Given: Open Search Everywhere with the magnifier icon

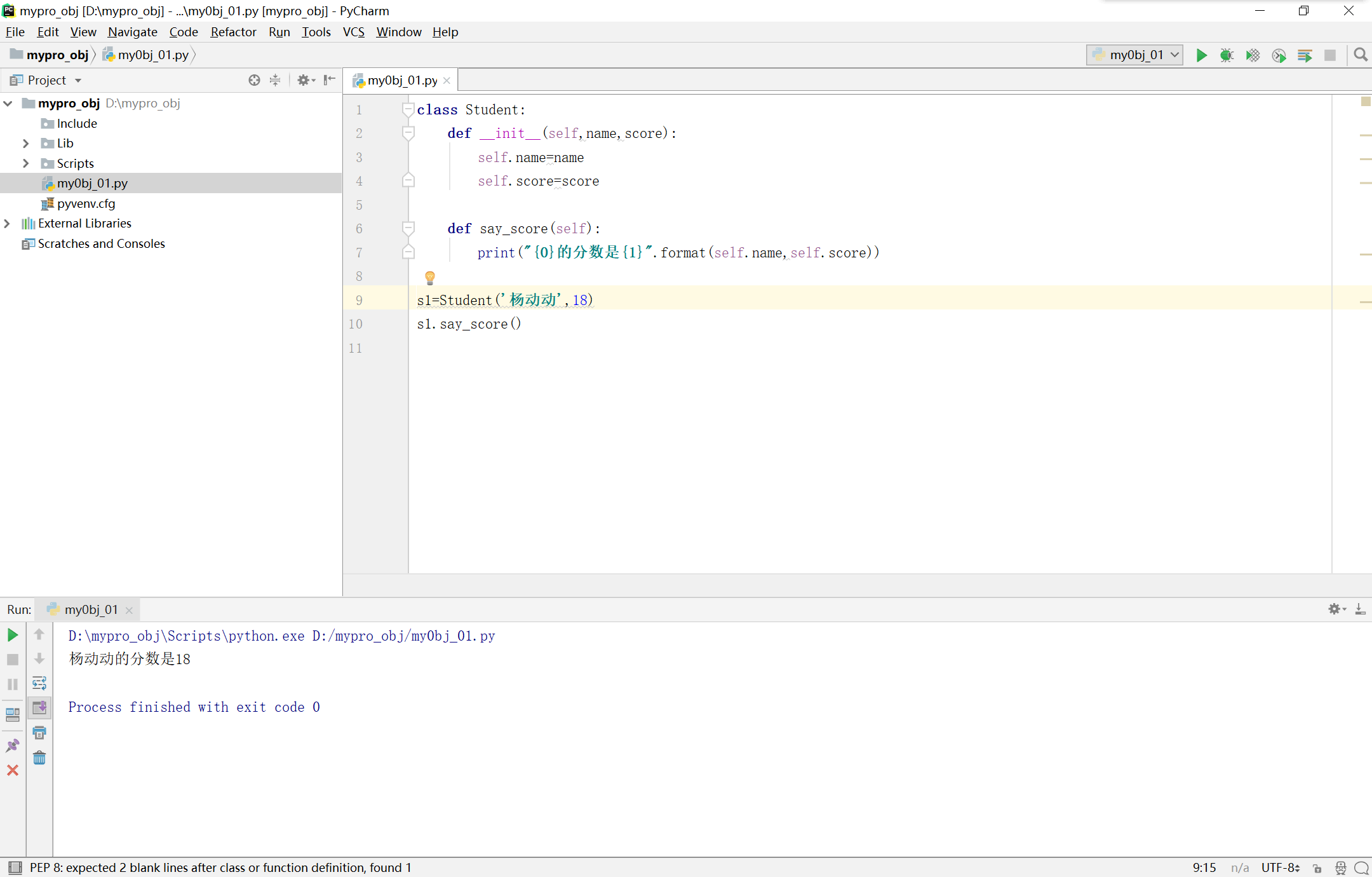Looking at the screenshot, I should [x=1360, y=55].
